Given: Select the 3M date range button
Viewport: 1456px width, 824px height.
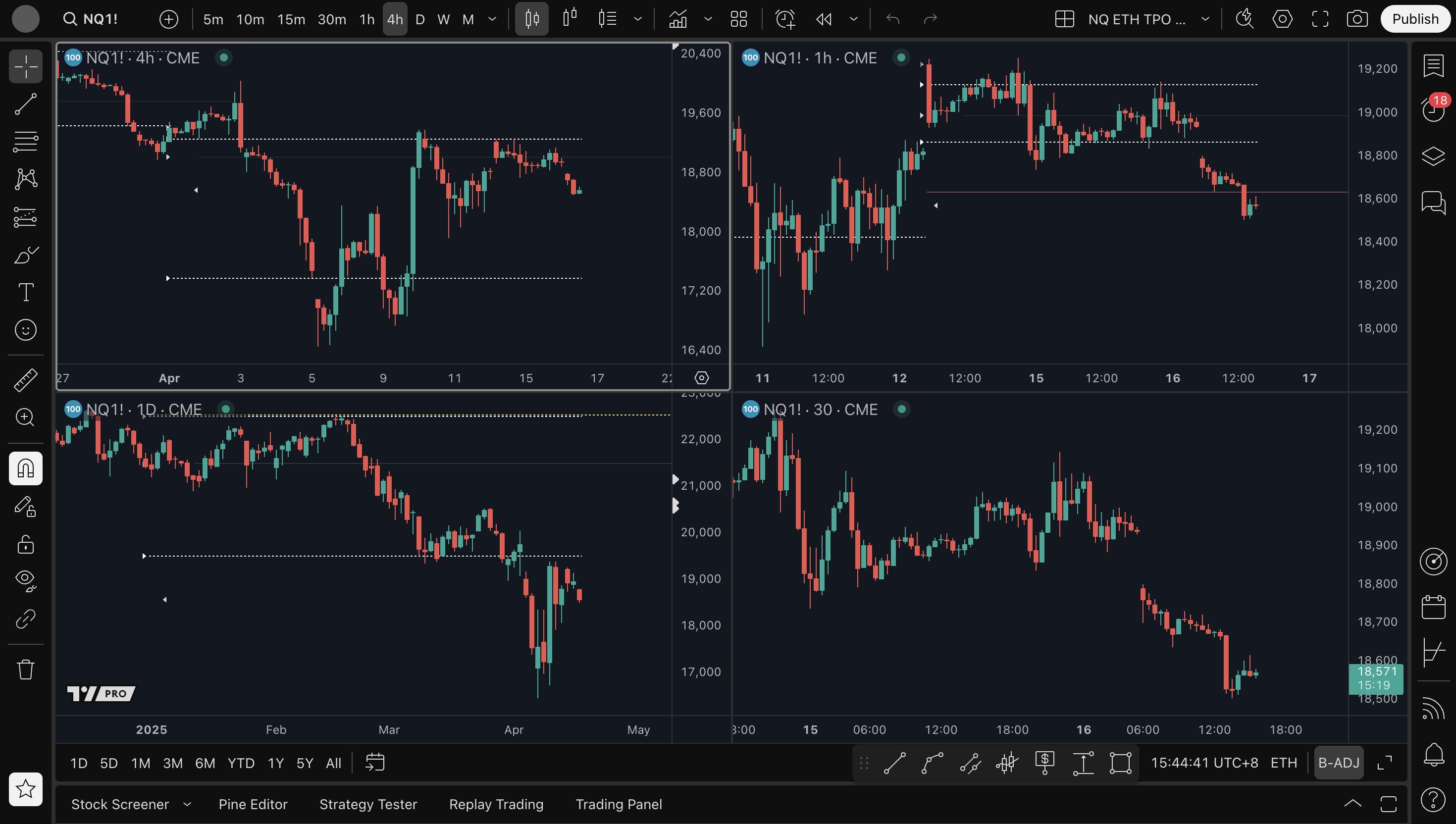Looking at the screenshot, I should (x=173, y=763).
